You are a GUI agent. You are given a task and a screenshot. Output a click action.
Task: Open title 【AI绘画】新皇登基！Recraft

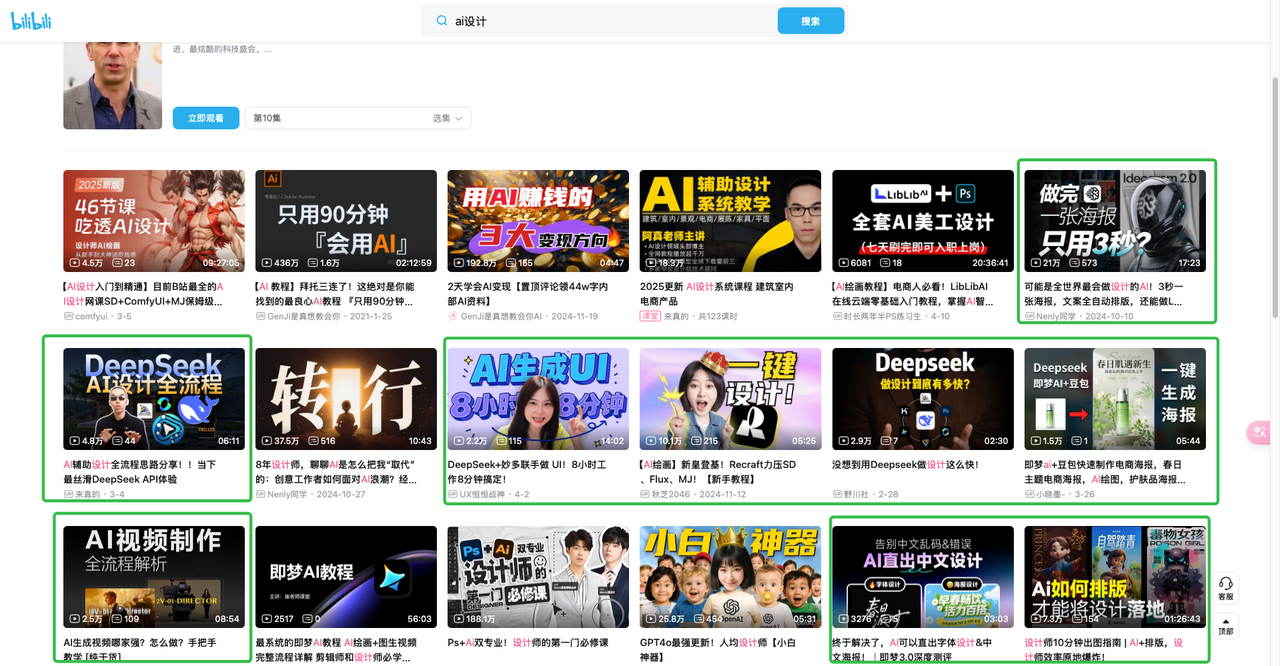[720, 471]
